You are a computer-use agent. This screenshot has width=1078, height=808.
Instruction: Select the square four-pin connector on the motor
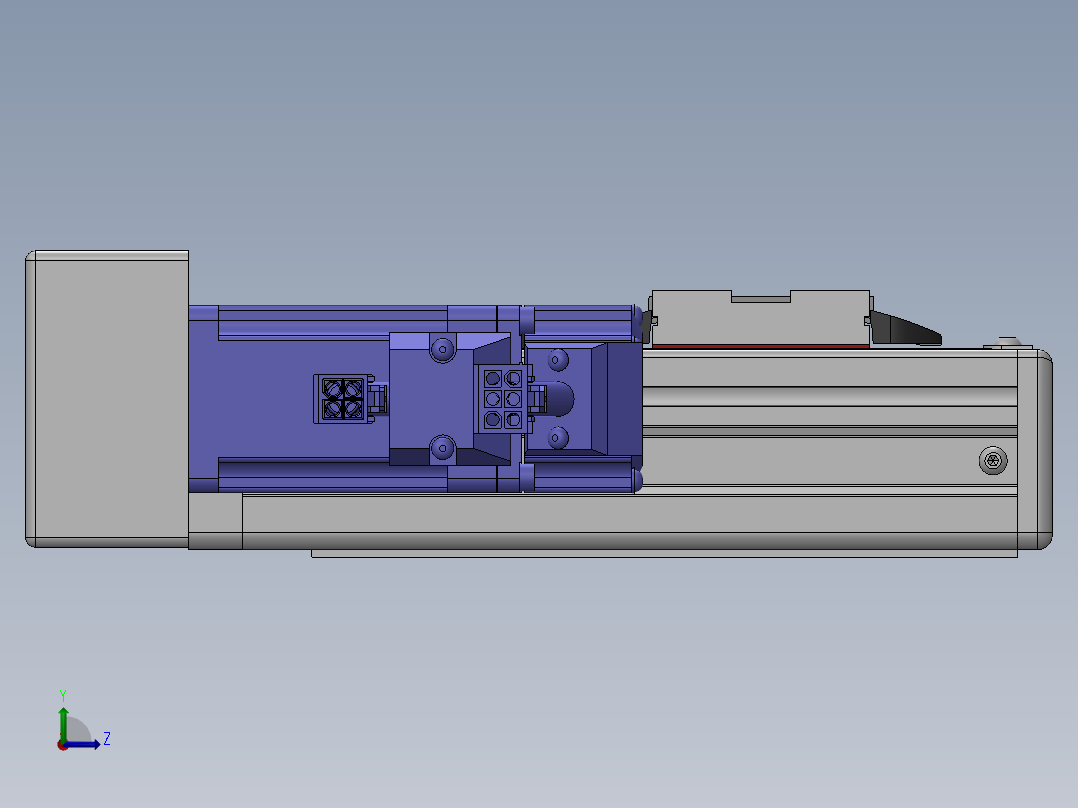(343, 399)
